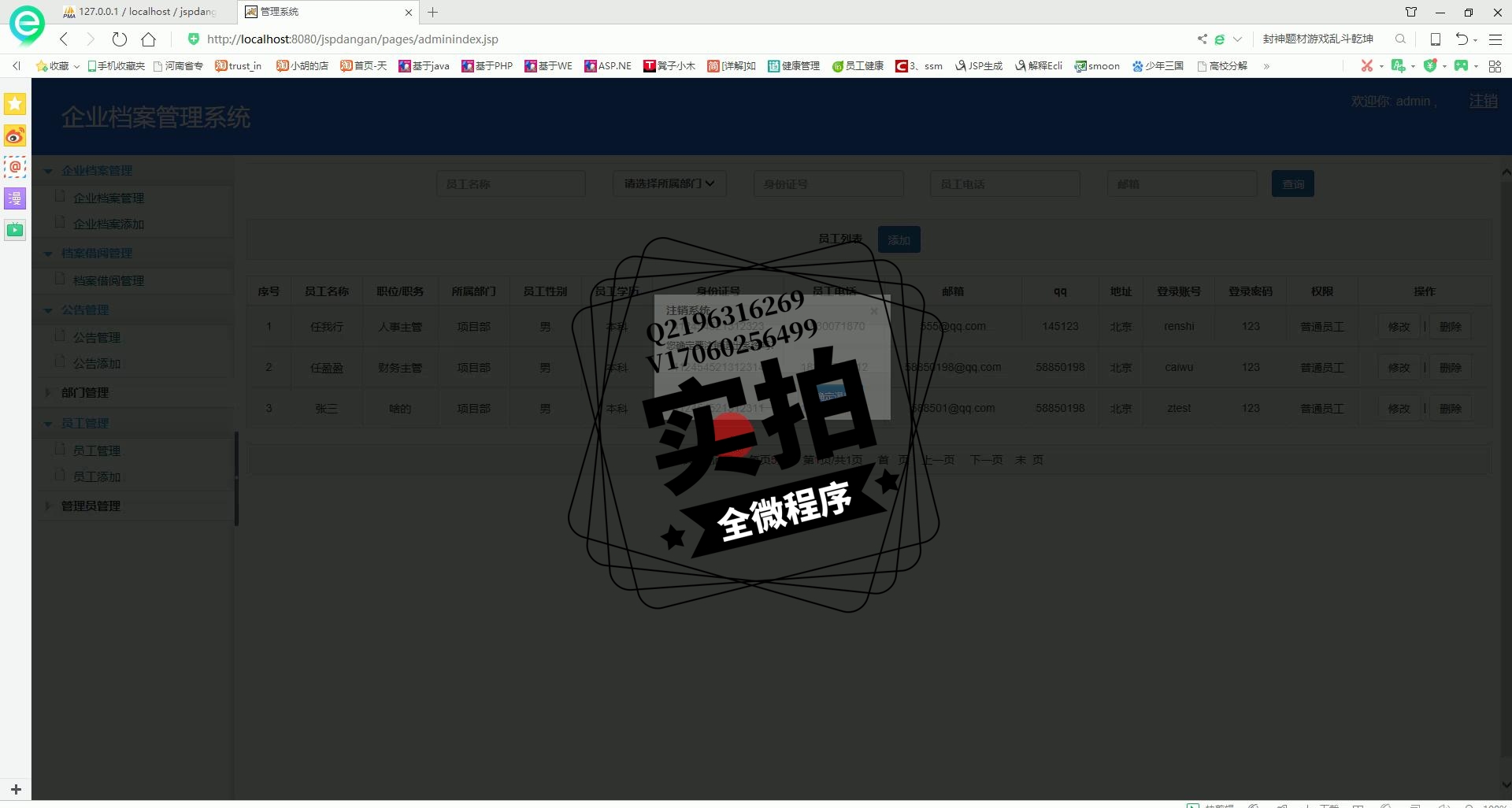Show more bookmarks chevron

click(x=1266, y=66)
